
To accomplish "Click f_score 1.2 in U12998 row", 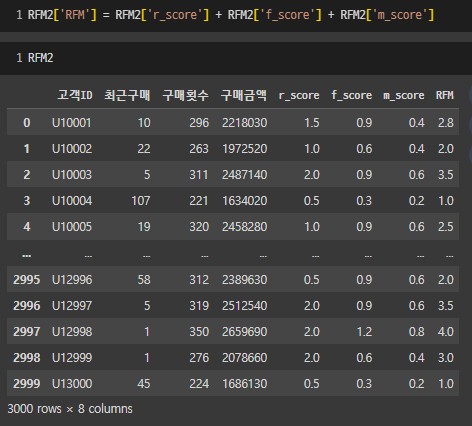I will (x=364, y=332).
